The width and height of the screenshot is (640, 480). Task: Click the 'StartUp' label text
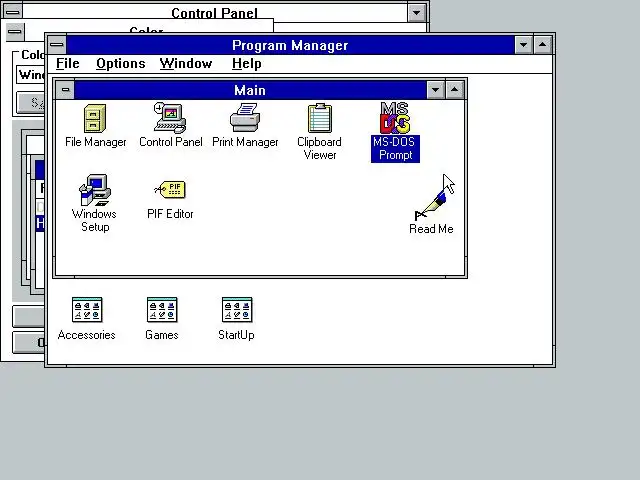pyautogui.click(x=236, y=335)
